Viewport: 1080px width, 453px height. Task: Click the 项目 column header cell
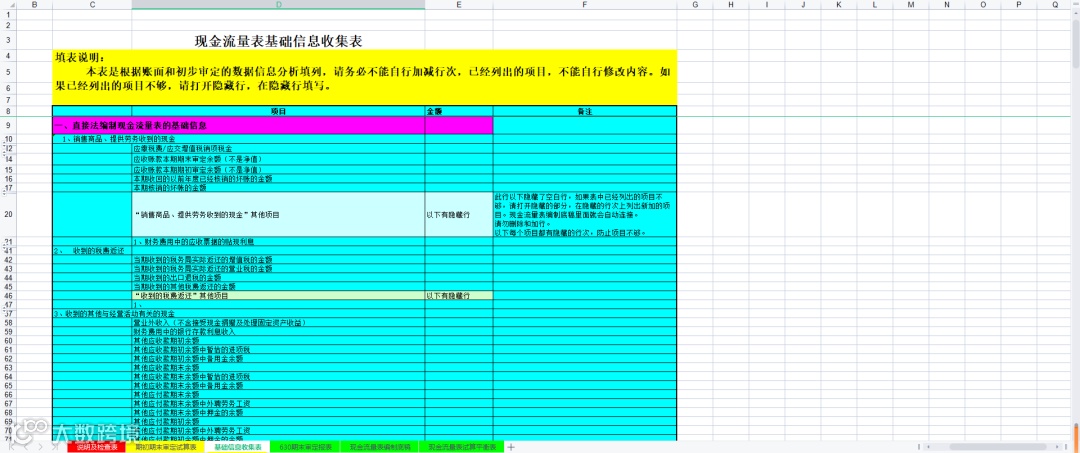coord(278,111)
